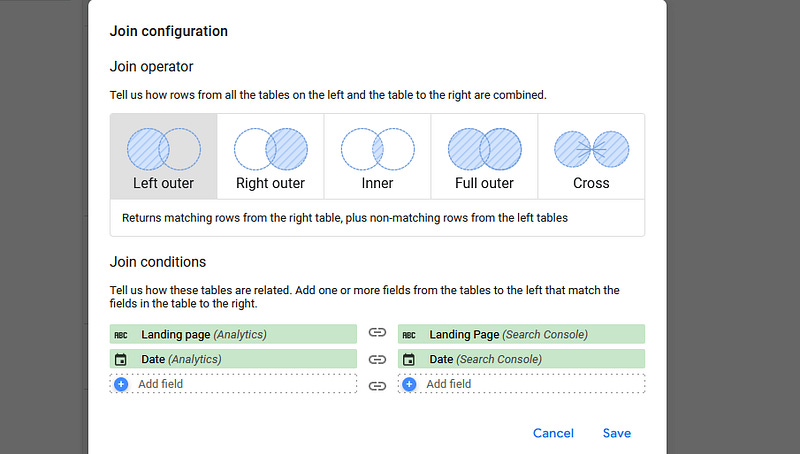Image resolution: width=800 pixels, height=454 pixels.
Task: Click link icon between Landing page fields
Action: (x=377, y=334)
